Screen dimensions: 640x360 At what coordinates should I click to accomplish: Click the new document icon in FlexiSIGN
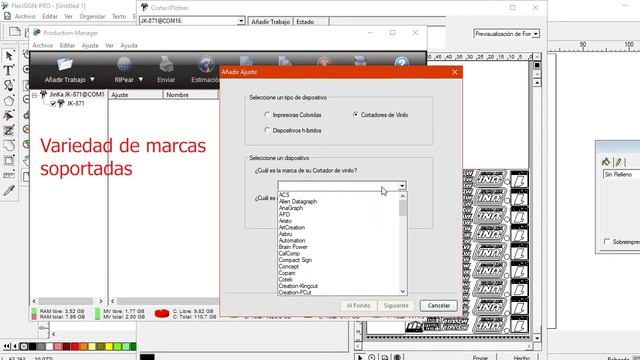[15, 32]
